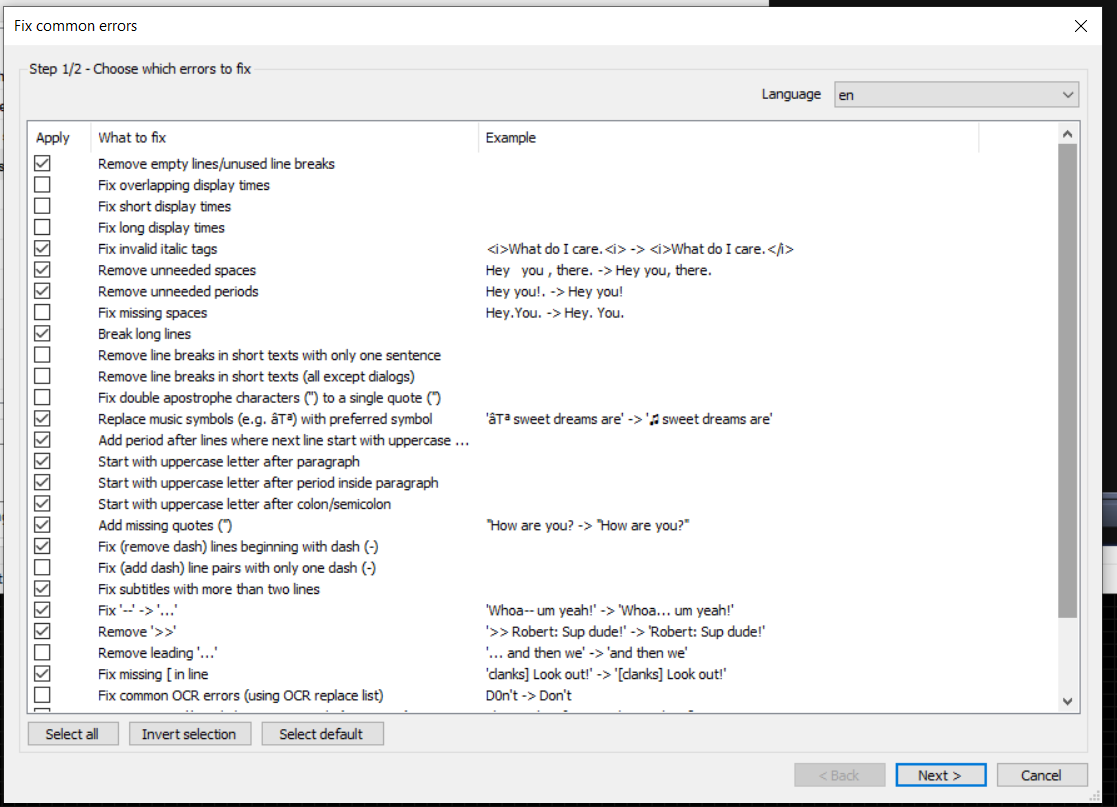Uncheck 'Replace music symbols with preferred symbol'
Screen dimensions: 1117x807
click(43, 418)
